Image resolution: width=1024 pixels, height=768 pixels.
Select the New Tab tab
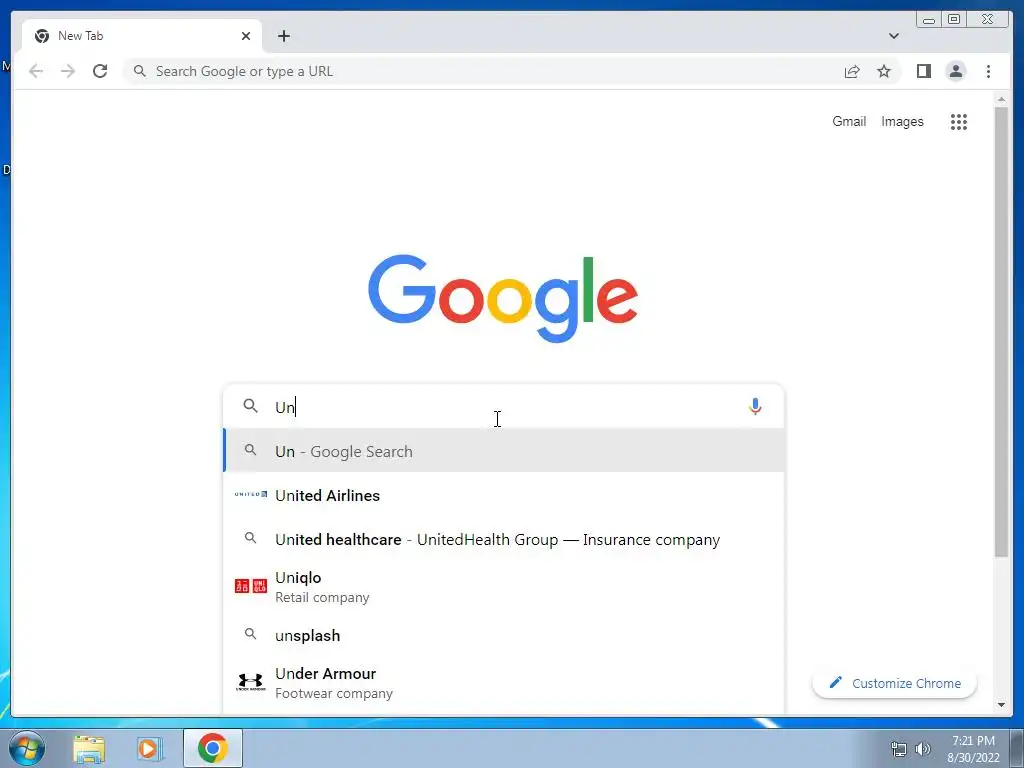point(140,36)
